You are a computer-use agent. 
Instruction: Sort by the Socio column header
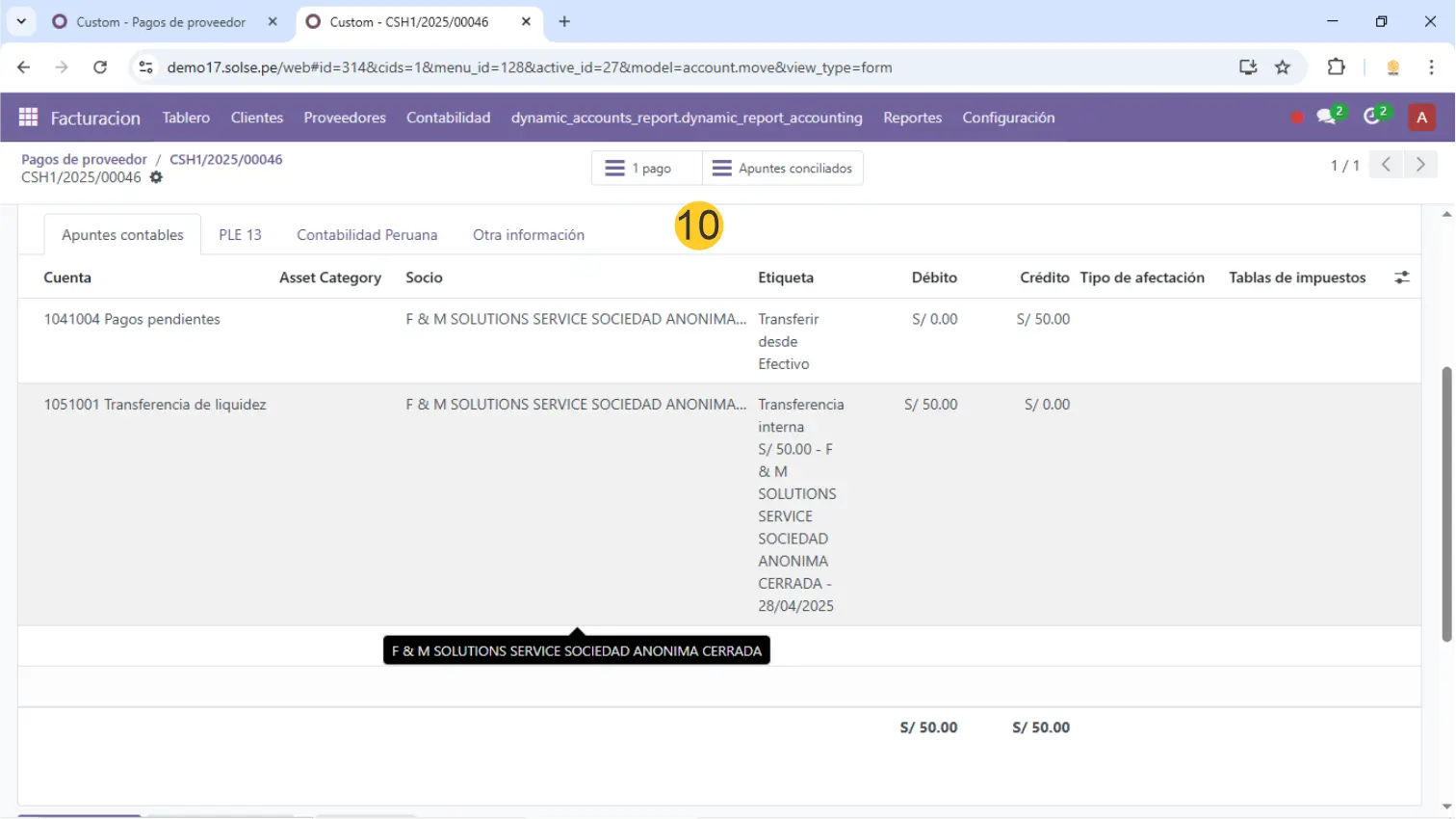(x=424, y=277)
